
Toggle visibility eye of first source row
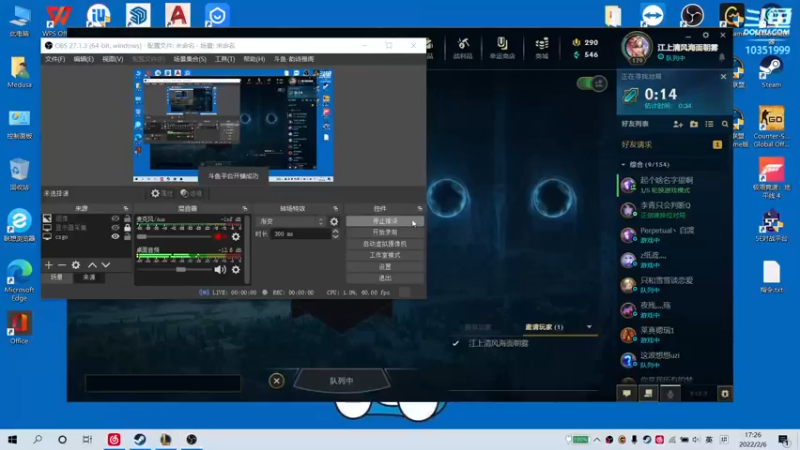point(115,218)
